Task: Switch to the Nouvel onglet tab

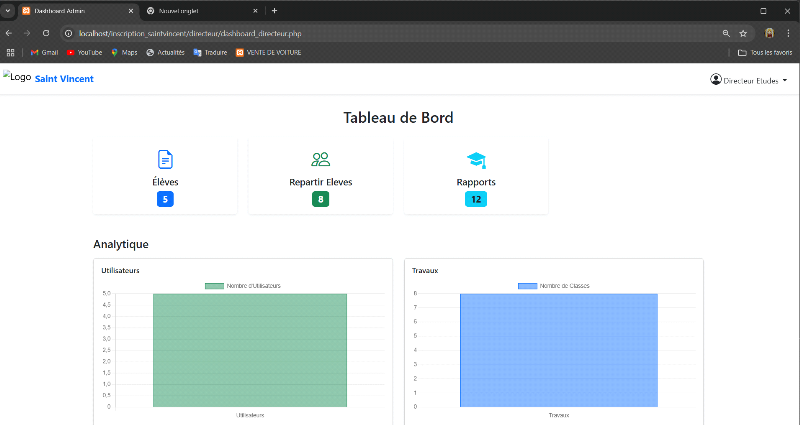Action: coord(203,11)
